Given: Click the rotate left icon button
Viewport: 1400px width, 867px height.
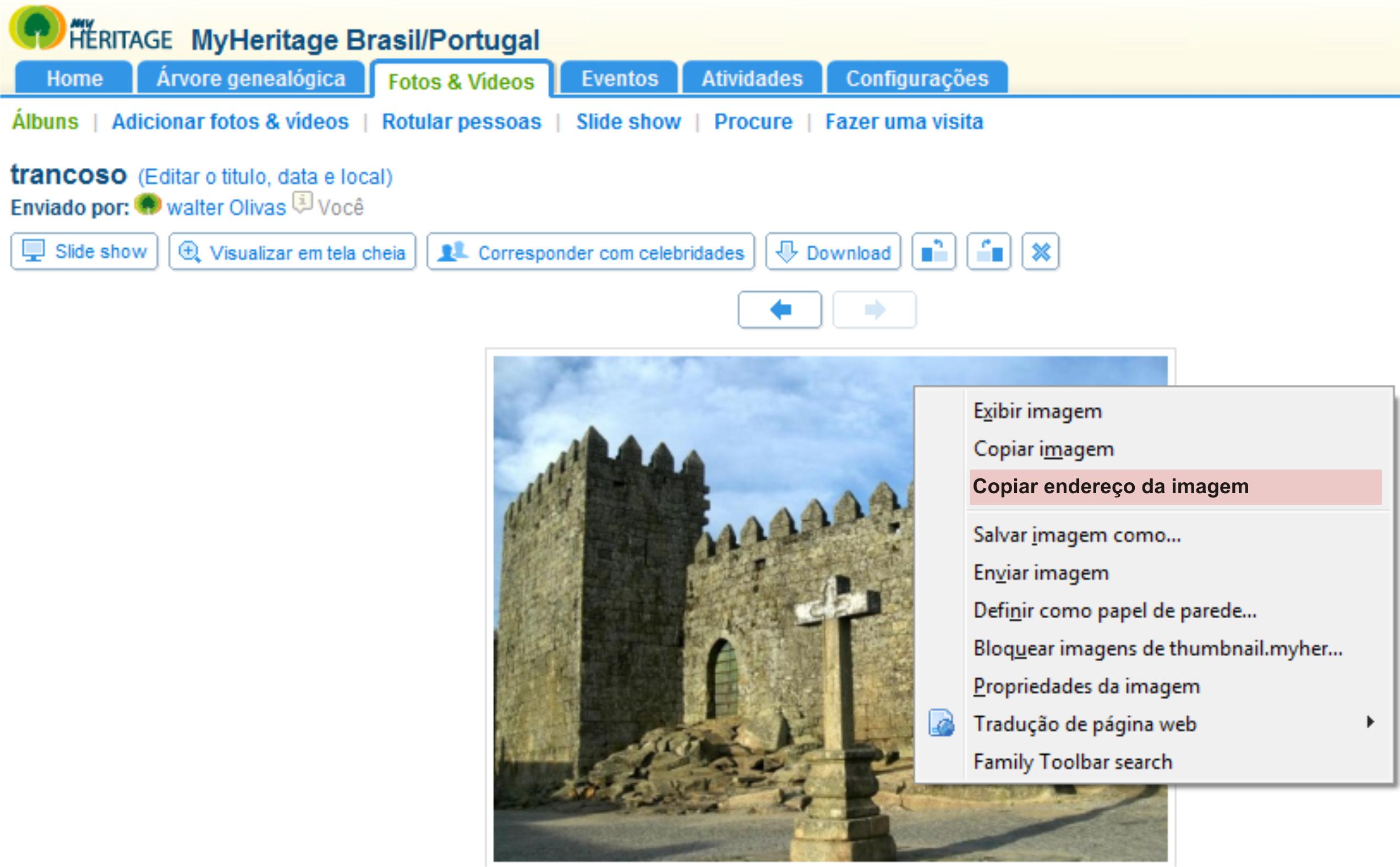Looking at the screenshot, I should pos(933,252).
